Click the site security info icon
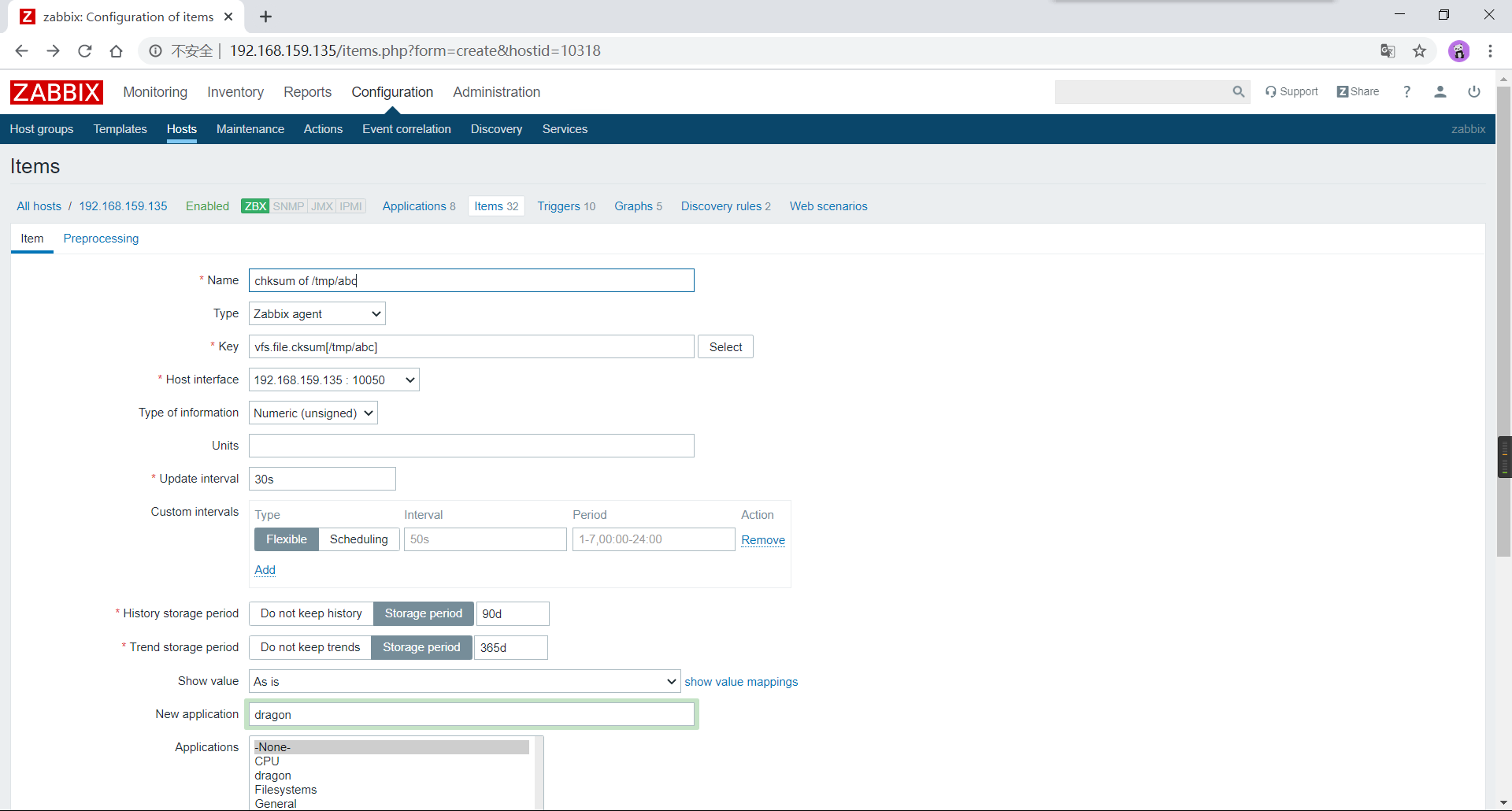The width and height of the screenshot is (1512, 811). click(156, 51)
